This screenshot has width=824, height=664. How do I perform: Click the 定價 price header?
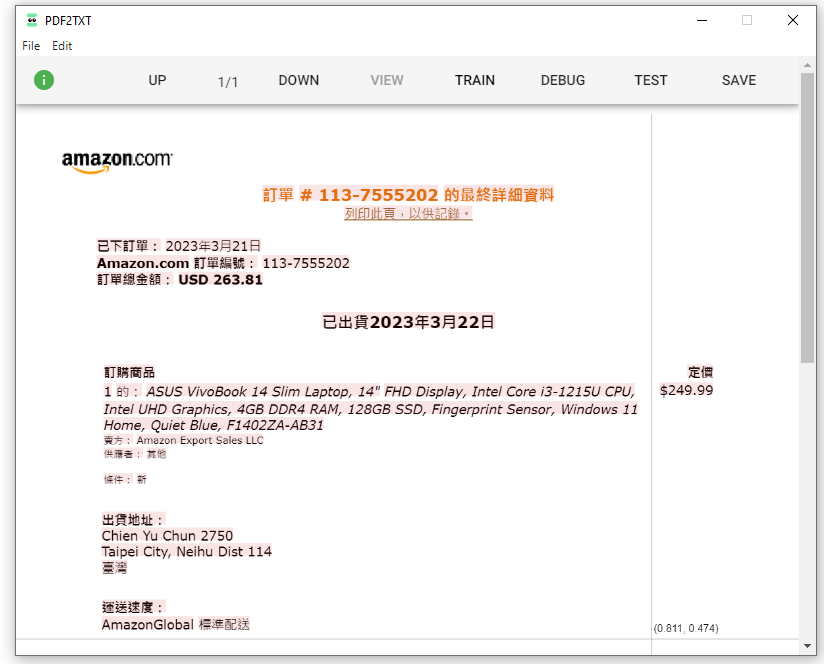tap(701, 372)
